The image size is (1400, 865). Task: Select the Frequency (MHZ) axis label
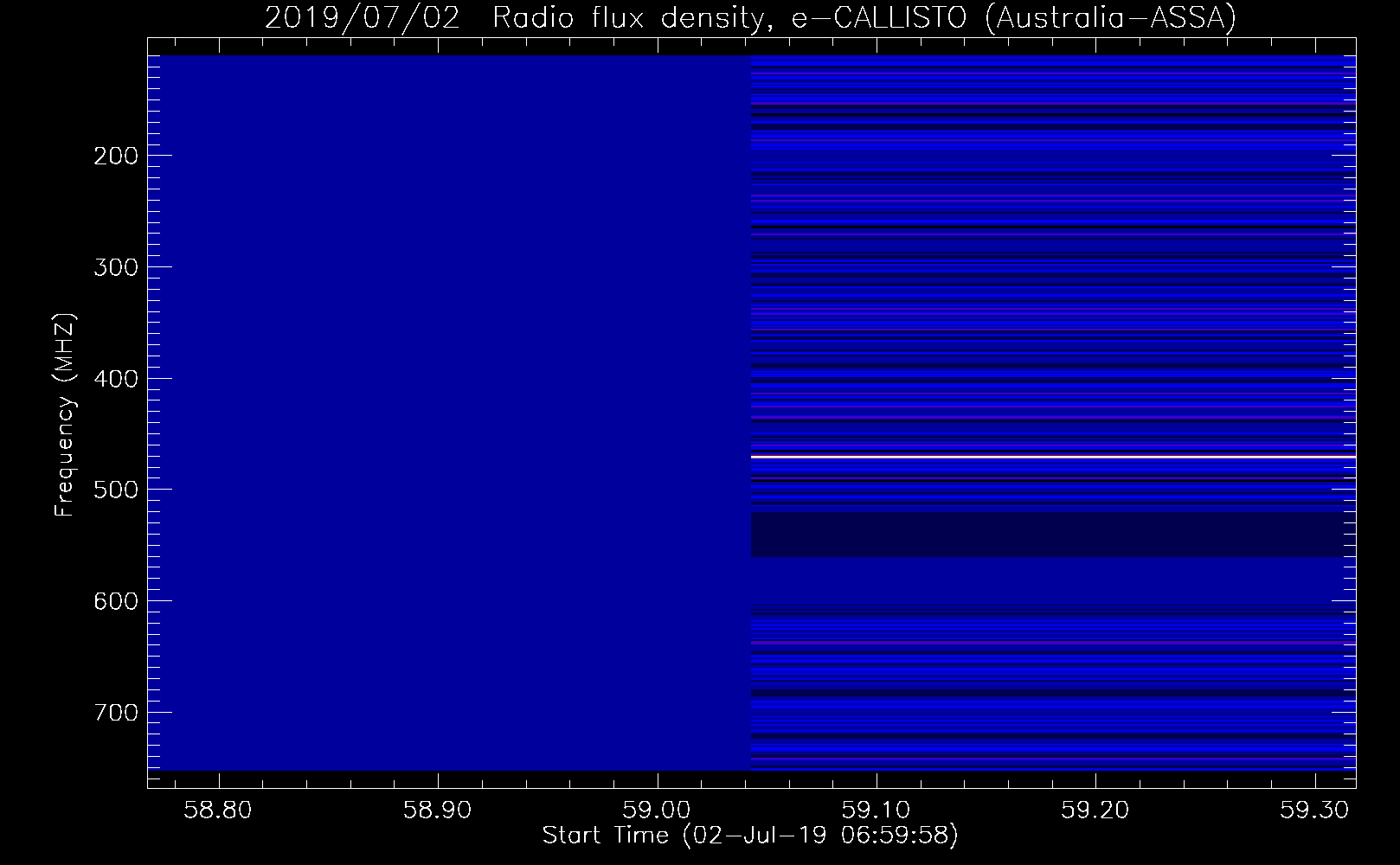[x=65, y=414]
